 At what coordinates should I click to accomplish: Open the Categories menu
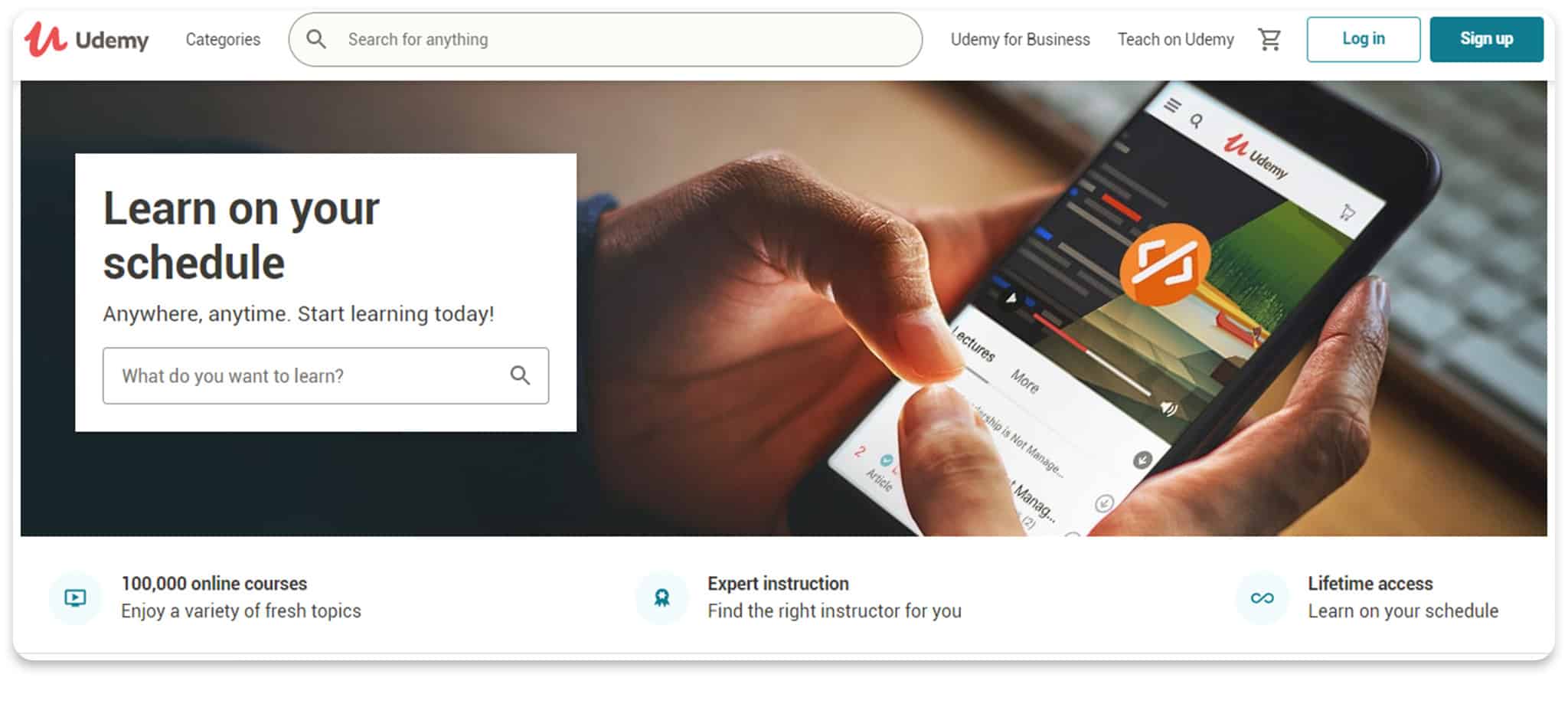[x=223, y=39]
